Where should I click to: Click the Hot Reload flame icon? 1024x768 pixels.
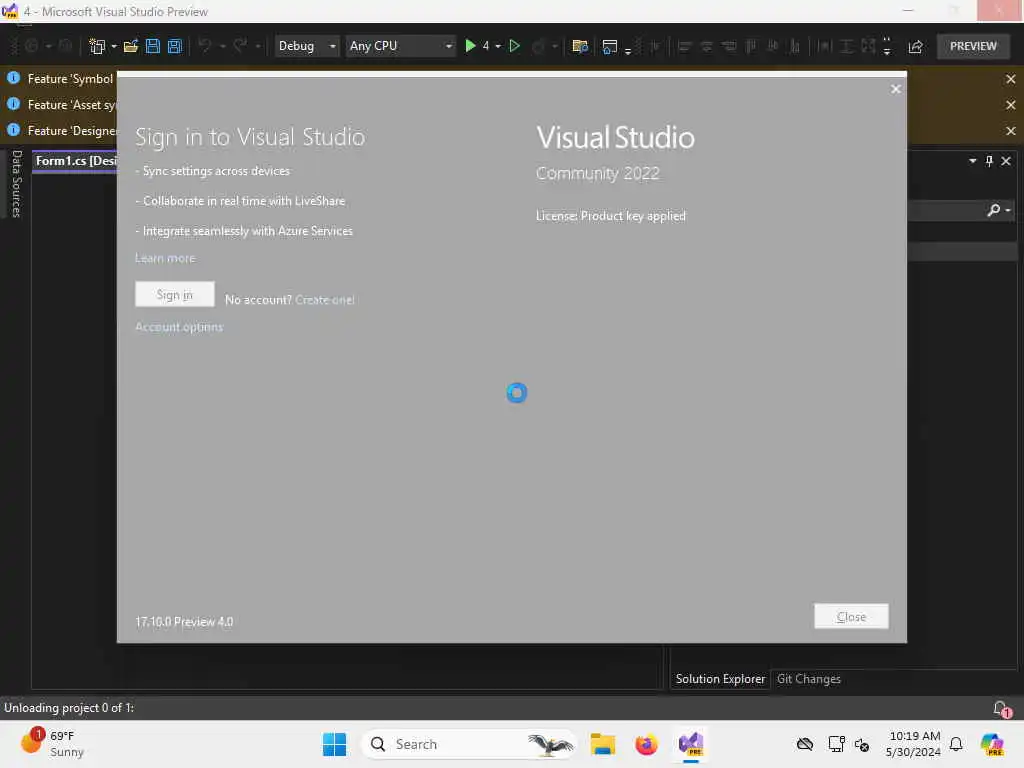point(538,46)
